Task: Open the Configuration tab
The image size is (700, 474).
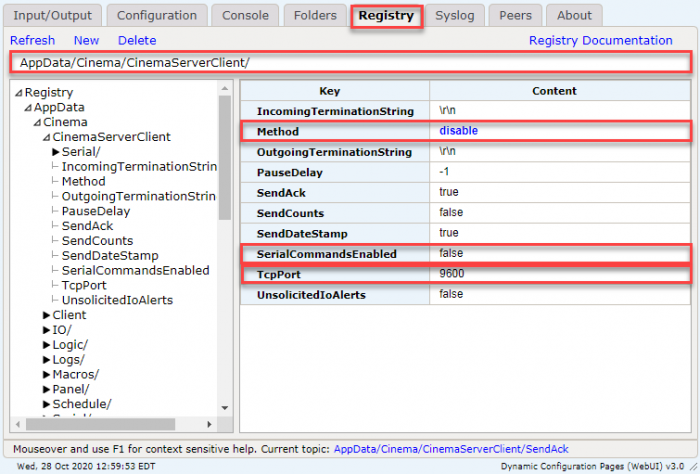Action: point(157,16)
